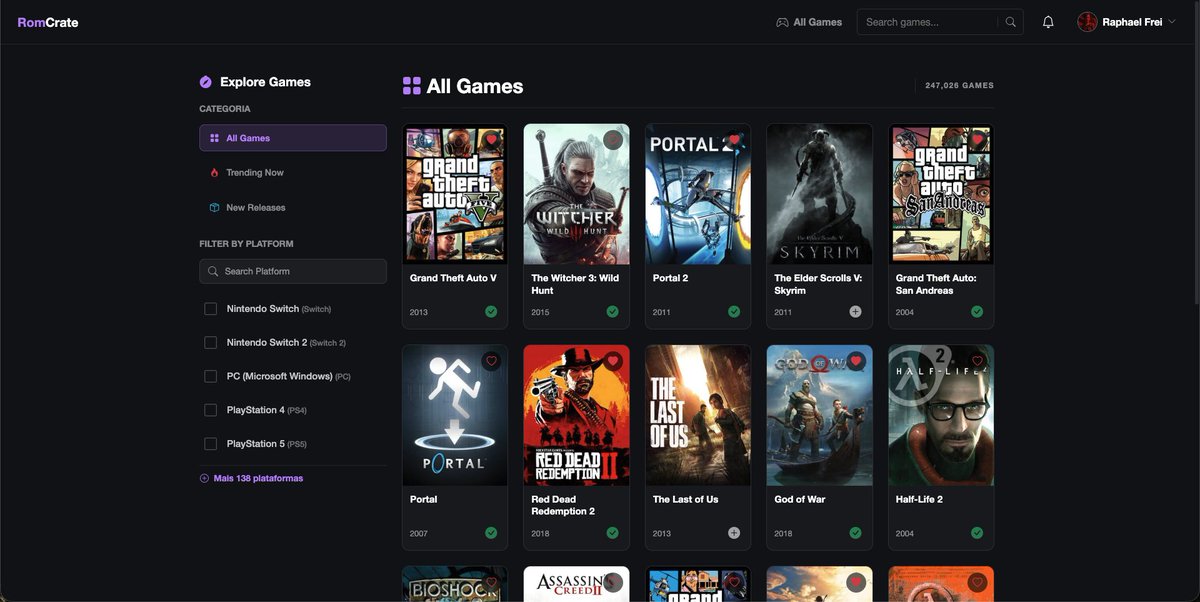Click green check status on GTA San Andreas
Viewport: 1200px width, 602px height.
(977, 312)
